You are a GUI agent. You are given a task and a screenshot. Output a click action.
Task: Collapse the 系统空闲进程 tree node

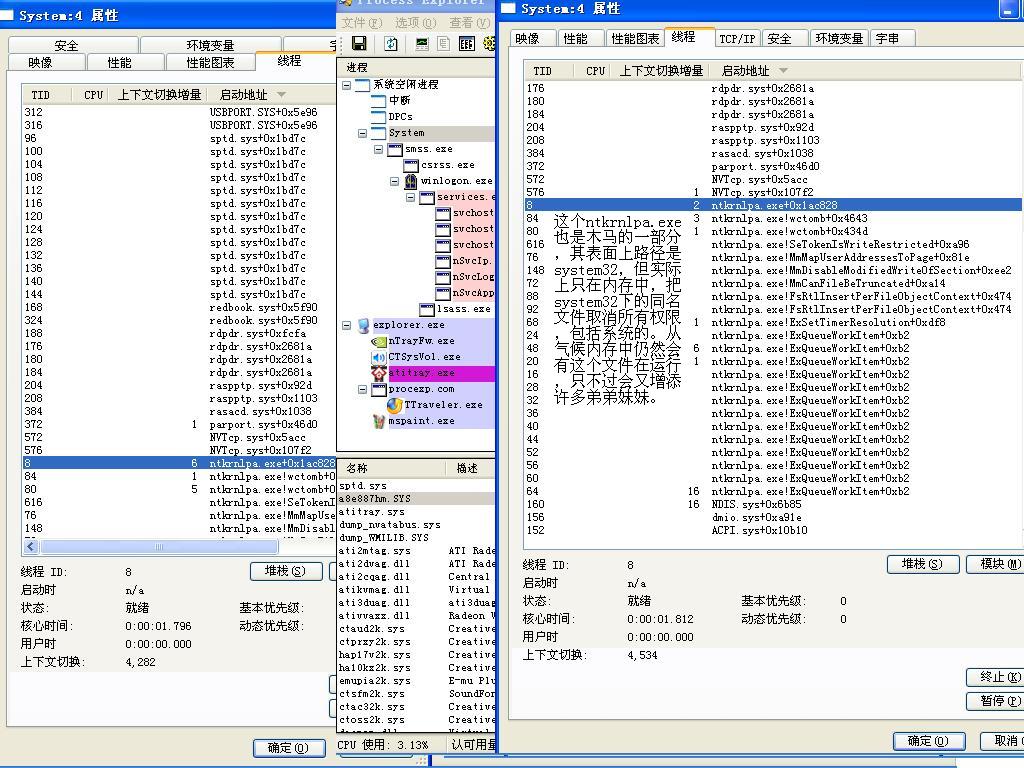pos(347,85)
